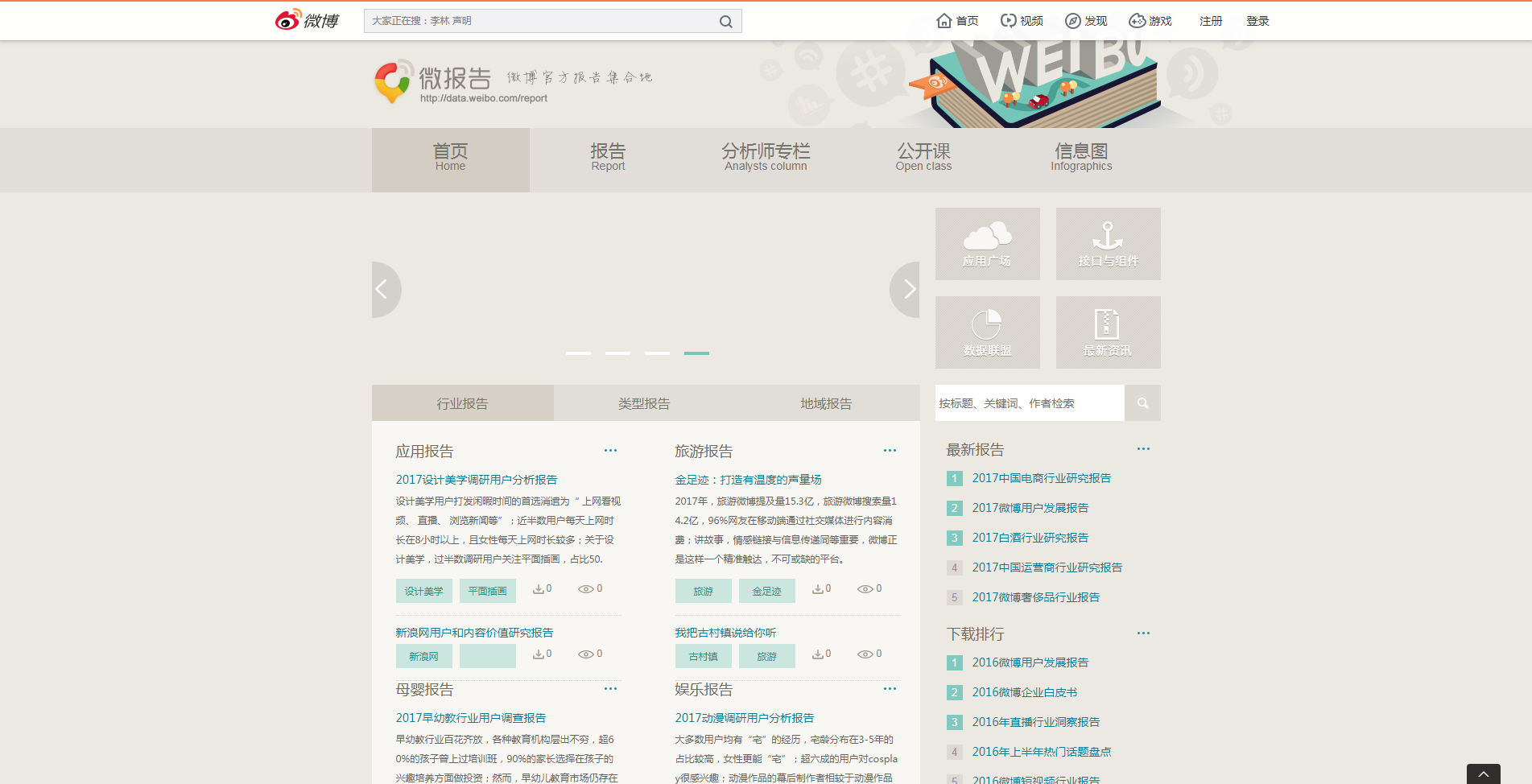
Task: Open 首页 home icon in the top navigation
Action: [957, 21]
